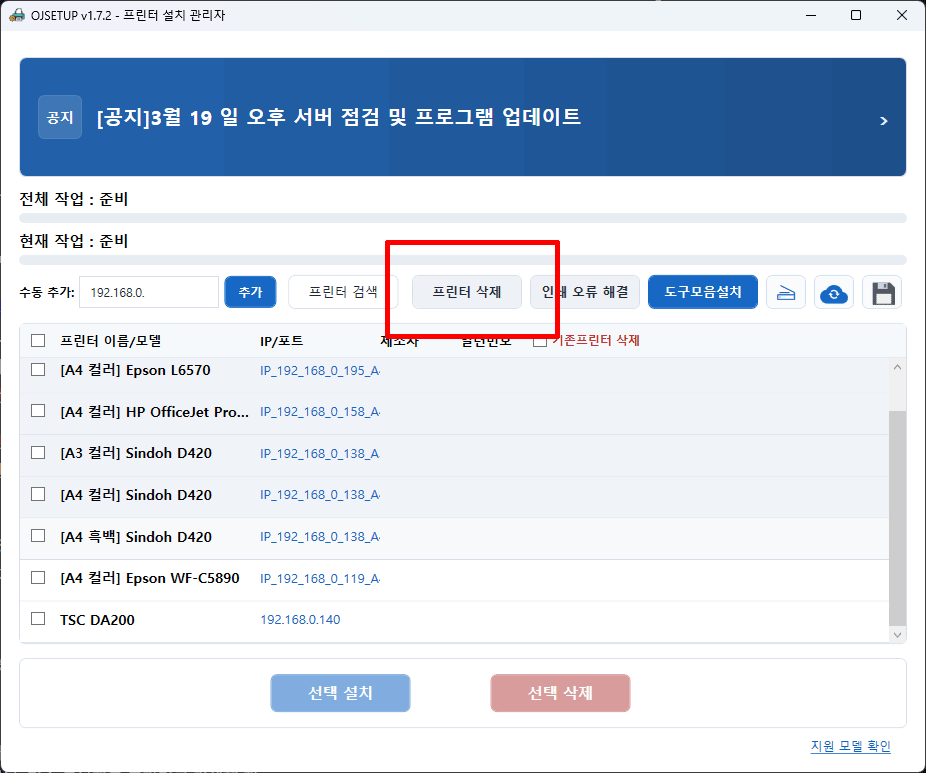Enable the 기존프린터 삭제 checkbox

[540, 340]
